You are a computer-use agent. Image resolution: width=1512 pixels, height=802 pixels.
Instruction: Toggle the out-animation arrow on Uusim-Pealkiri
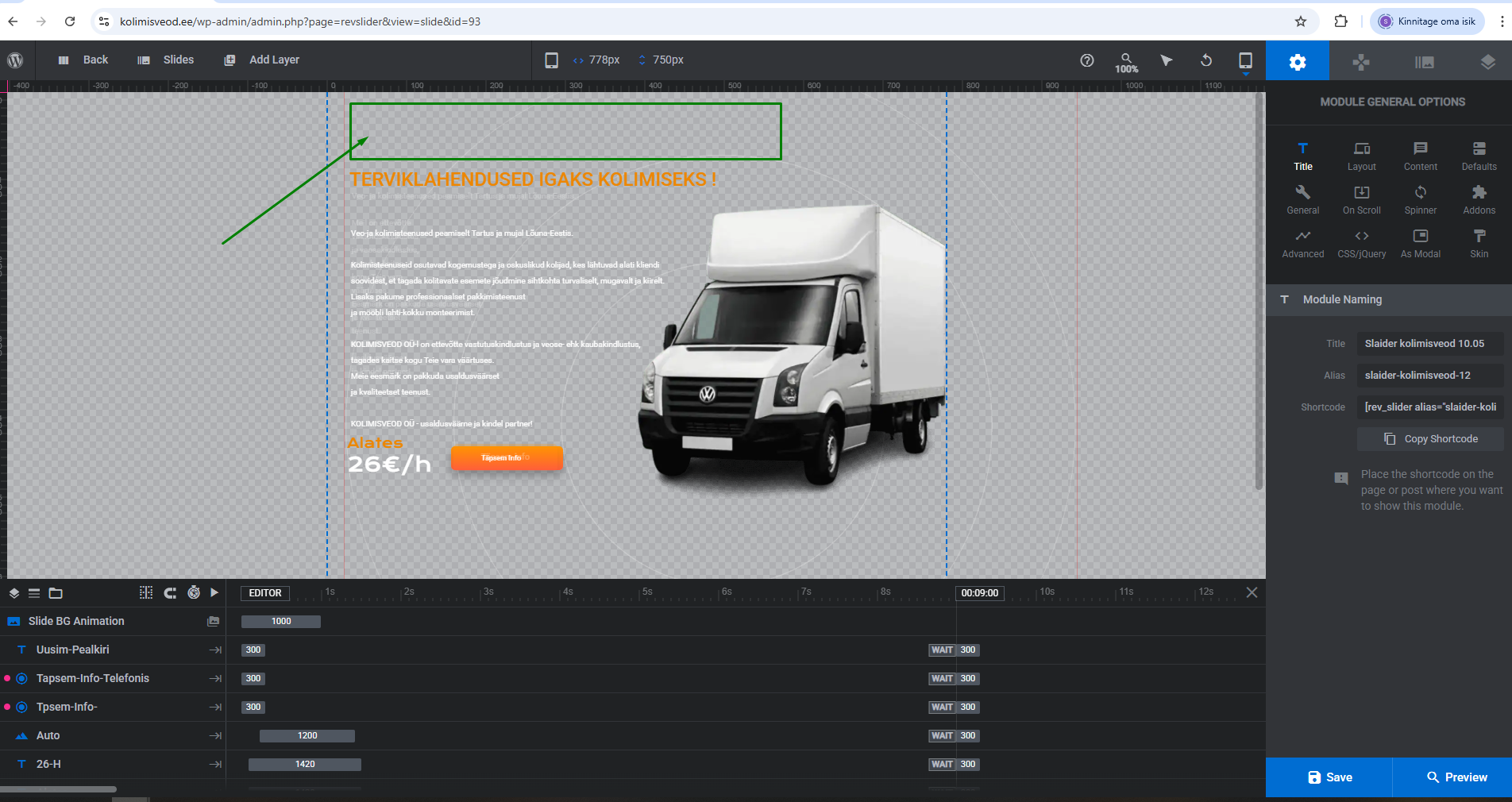pos(215,650)
